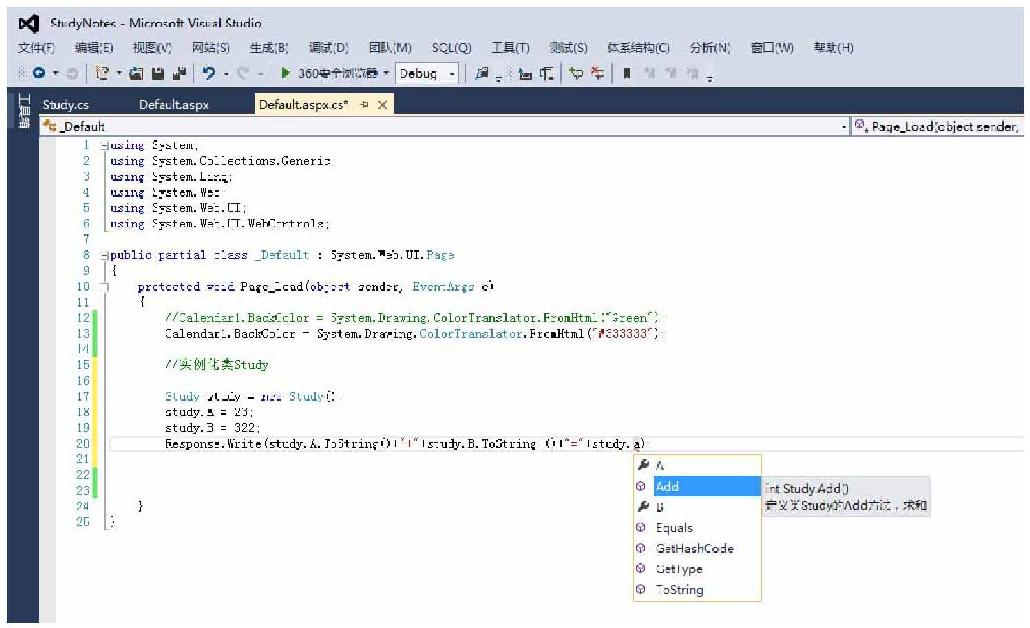
Task: Switch to the Default.aspx tab
Action: coord(174,104)
